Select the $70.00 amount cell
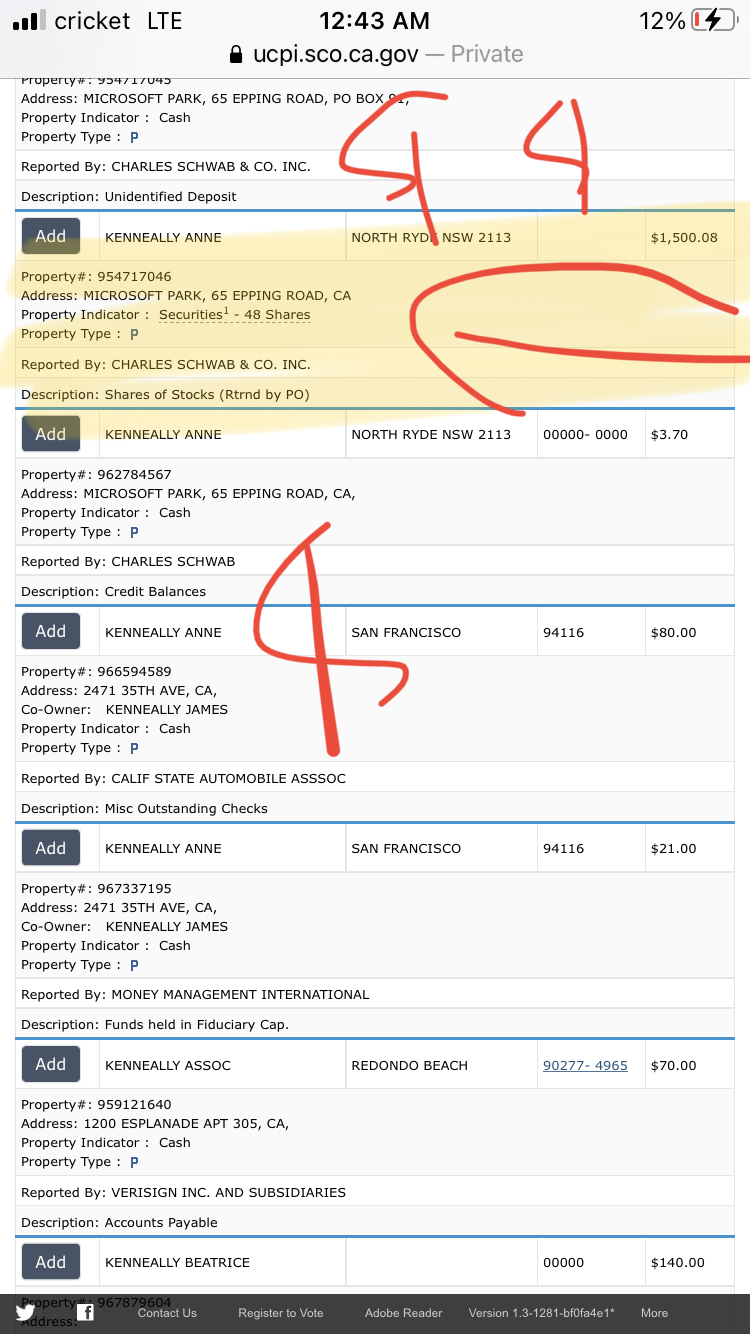This screenshot has height=1334, width=750. point(689,1065)
